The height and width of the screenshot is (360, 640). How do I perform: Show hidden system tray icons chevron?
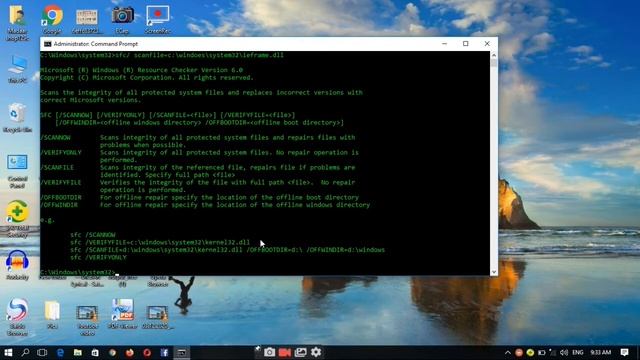pyautogui.click(x=508, y=352)
